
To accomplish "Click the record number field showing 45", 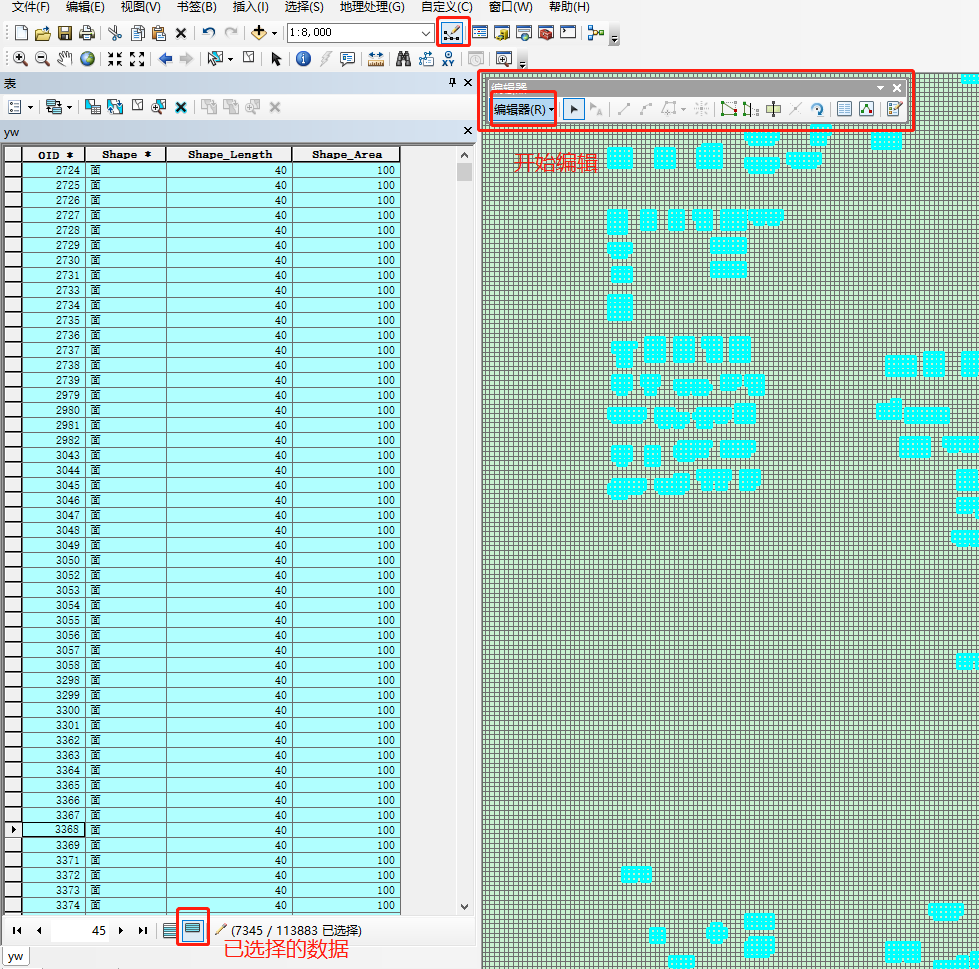I will (79, 930).
